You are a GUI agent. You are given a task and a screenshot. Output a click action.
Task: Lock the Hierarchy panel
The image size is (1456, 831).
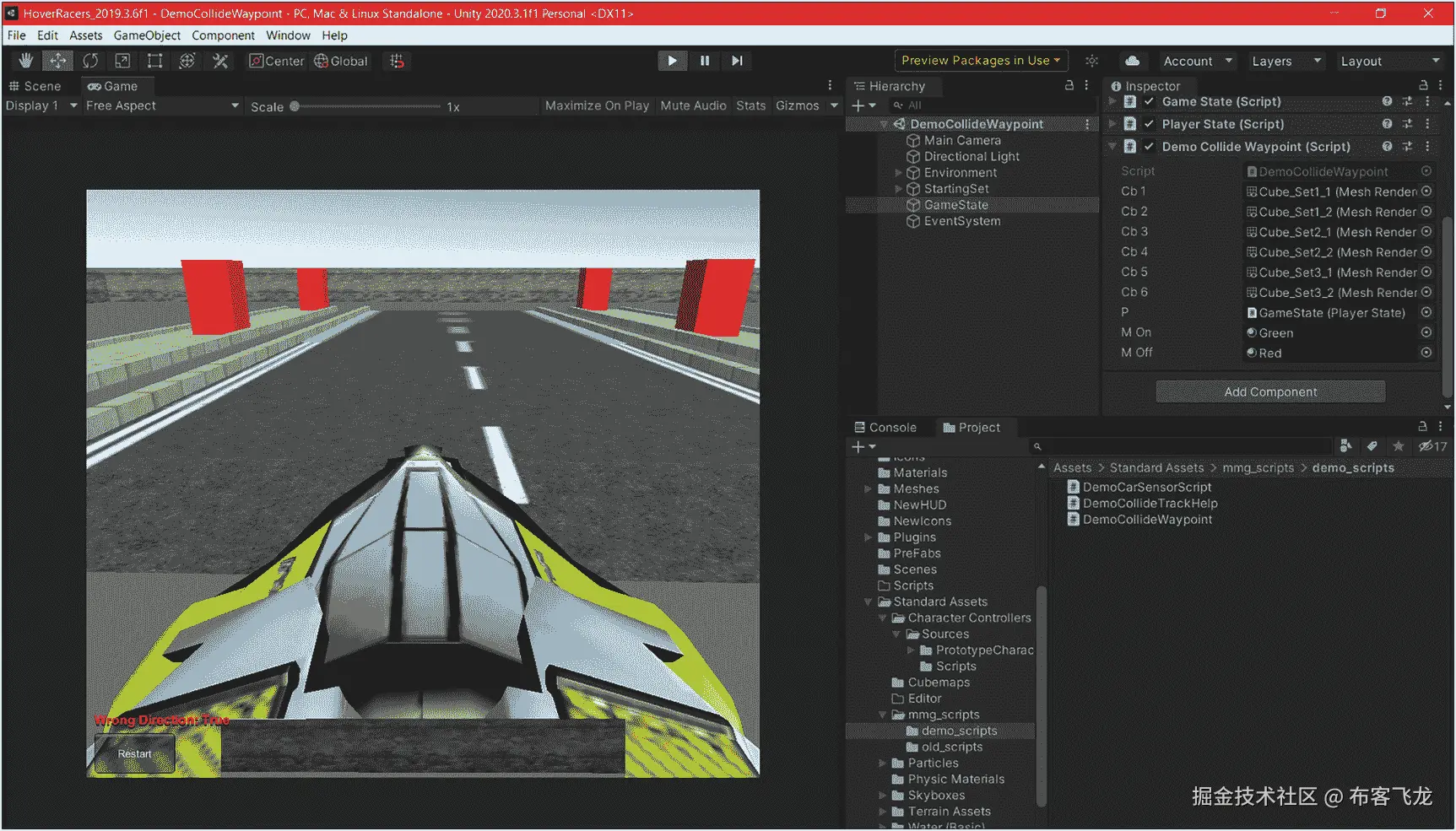point(1069,85)
